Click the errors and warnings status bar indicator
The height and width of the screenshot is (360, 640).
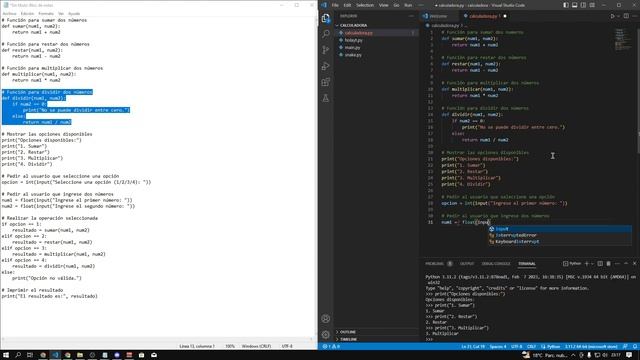tap(331, 347)
